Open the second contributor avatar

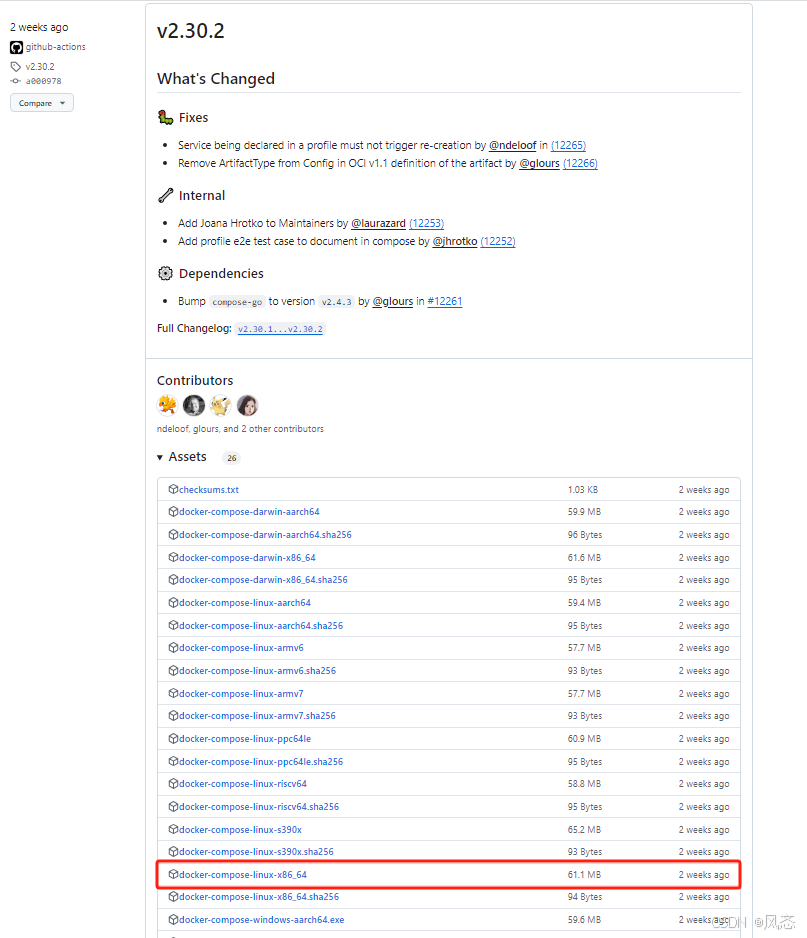pos(194,406)
